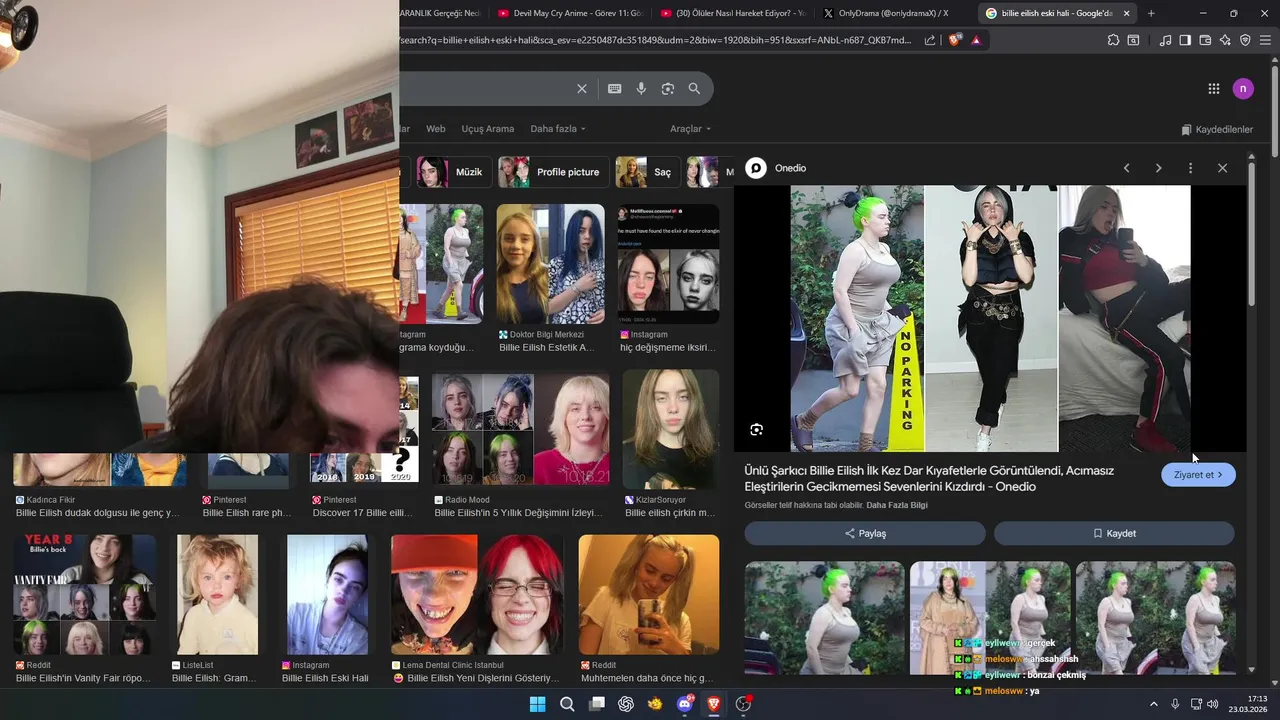Open the Uçuş Arama filter
Screen dimensions: 1280x720
pyautogui.click(x=488, y=129)
